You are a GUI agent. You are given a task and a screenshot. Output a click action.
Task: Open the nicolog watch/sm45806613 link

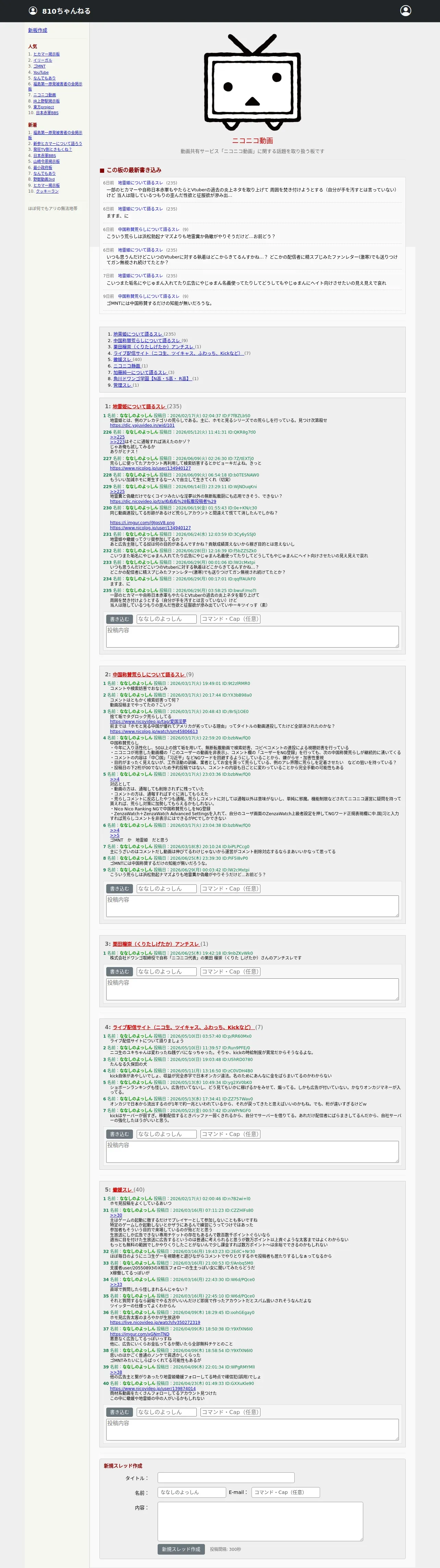tap(154, 732)
